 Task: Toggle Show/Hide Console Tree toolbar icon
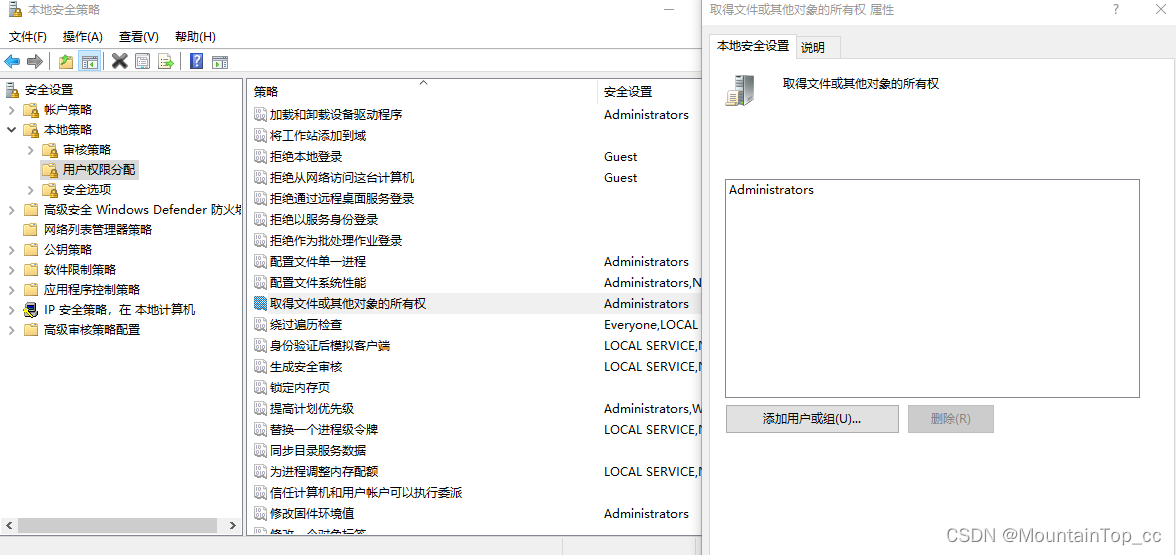(x=90, y=62)
